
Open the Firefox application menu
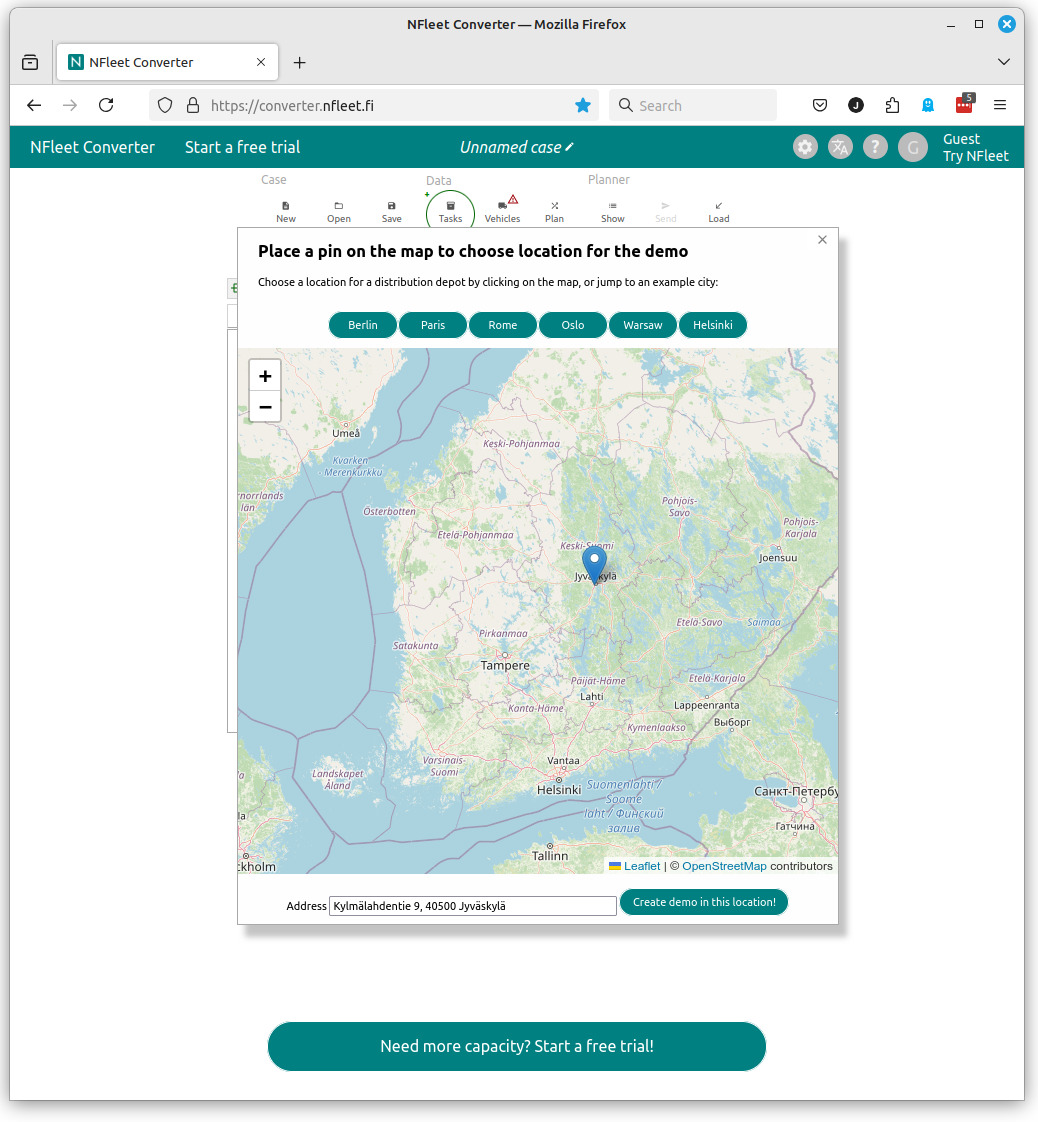click(1000, 106)
